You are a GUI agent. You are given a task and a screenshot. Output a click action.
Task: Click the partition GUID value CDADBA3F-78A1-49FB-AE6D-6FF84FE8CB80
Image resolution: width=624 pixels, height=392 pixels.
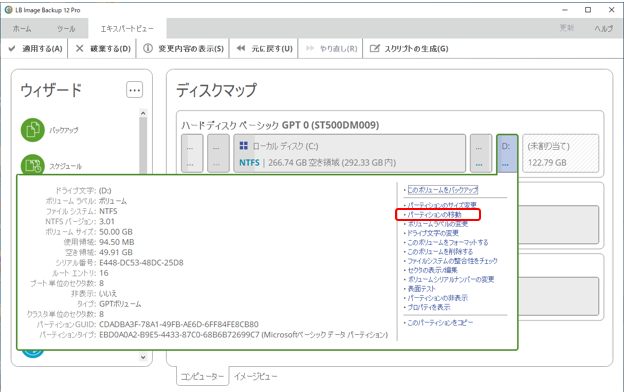pos(179,324)
